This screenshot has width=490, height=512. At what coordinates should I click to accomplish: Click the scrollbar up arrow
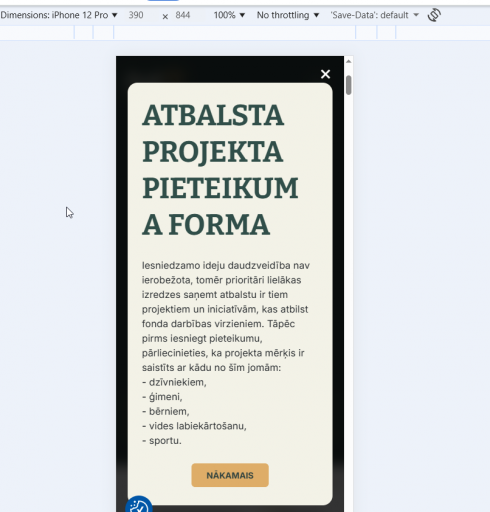(x=349, y=61)
